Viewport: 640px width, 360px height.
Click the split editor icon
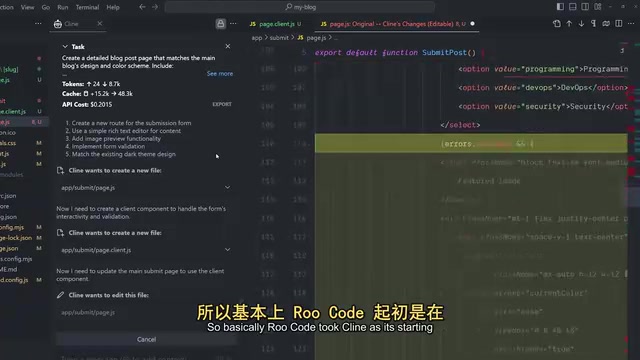pos(619,24)
